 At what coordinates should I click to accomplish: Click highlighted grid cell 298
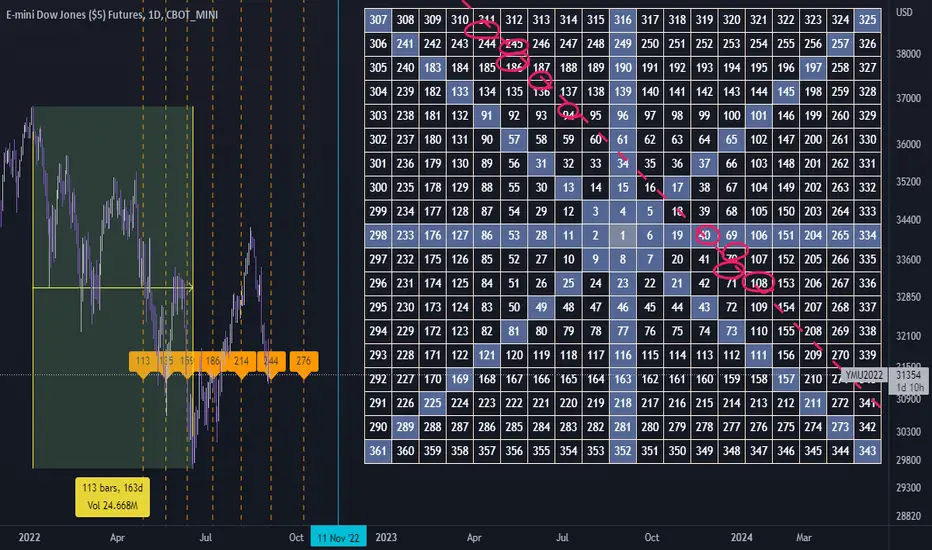[x=378, y=235]
